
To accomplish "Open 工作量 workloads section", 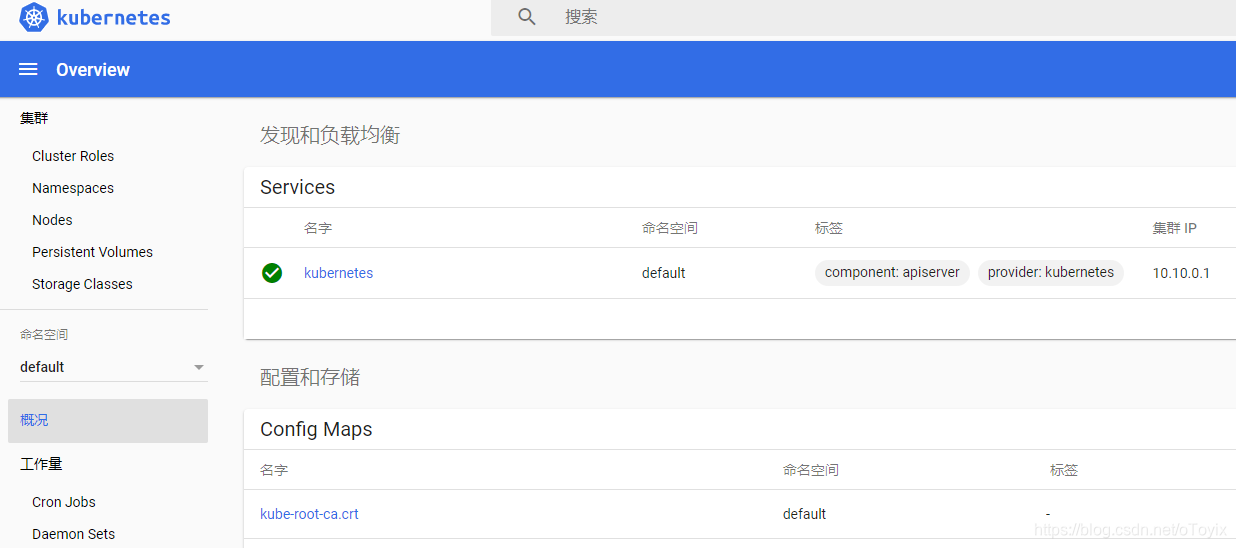I will coord(41,464).
